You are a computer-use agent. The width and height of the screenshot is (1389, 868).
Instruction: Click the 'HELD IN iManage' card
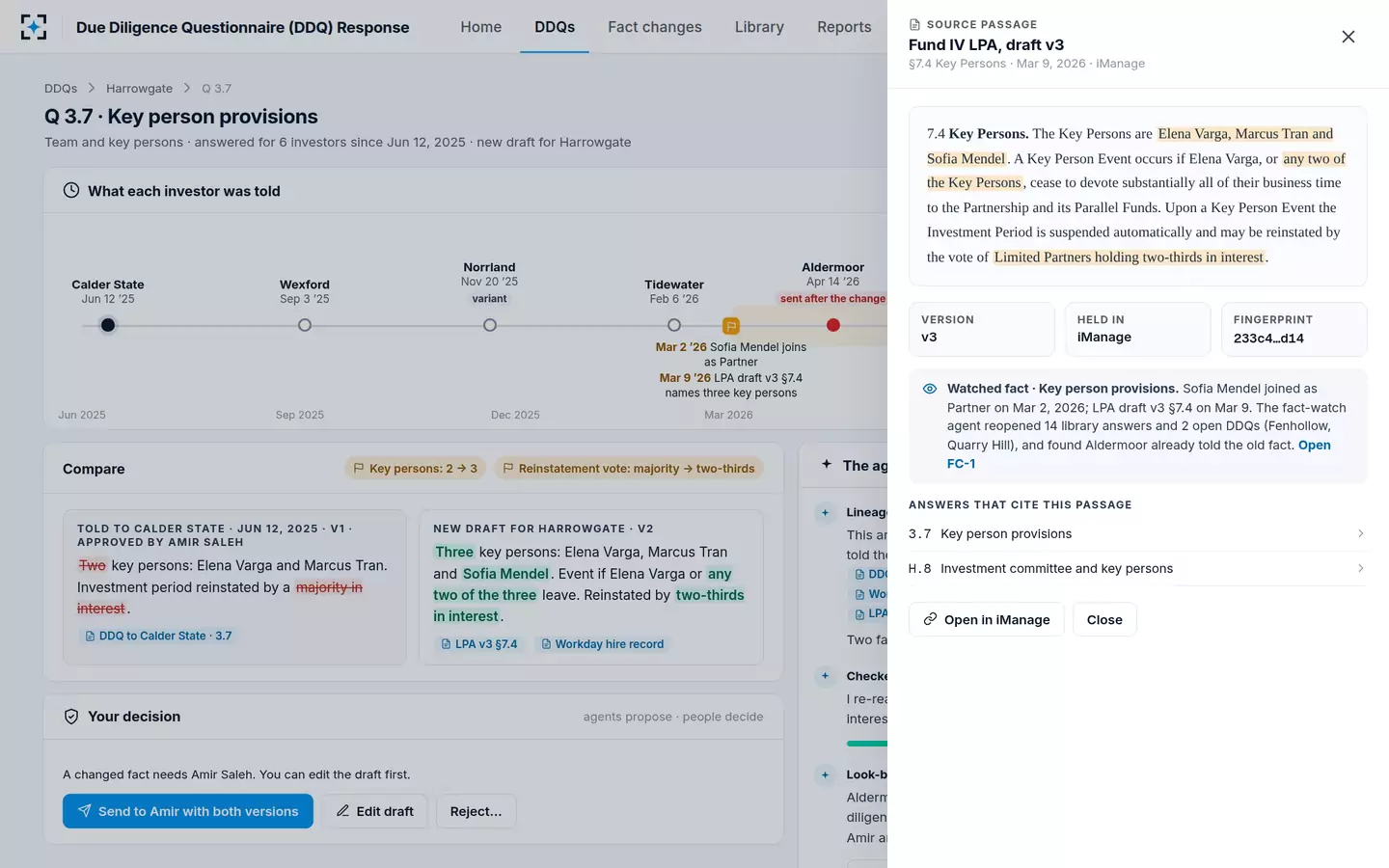click(1137, 329)
